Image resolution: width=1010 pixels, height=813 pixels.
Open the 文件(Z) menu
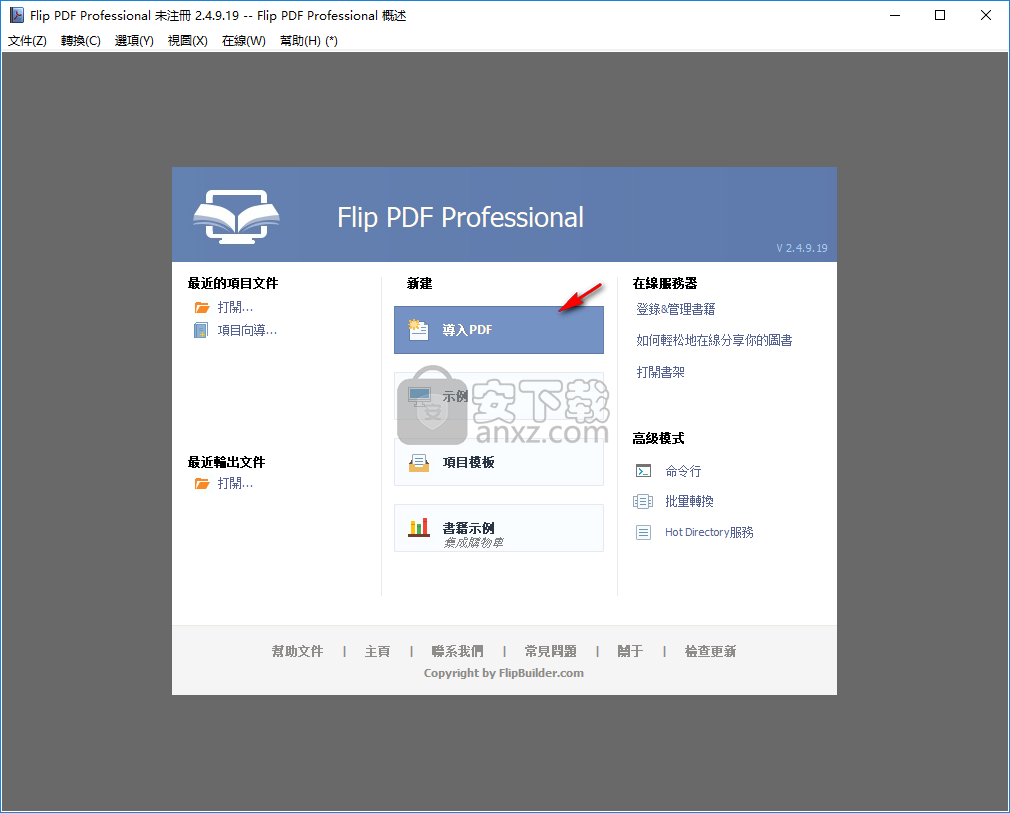click(x=27, y=41)
